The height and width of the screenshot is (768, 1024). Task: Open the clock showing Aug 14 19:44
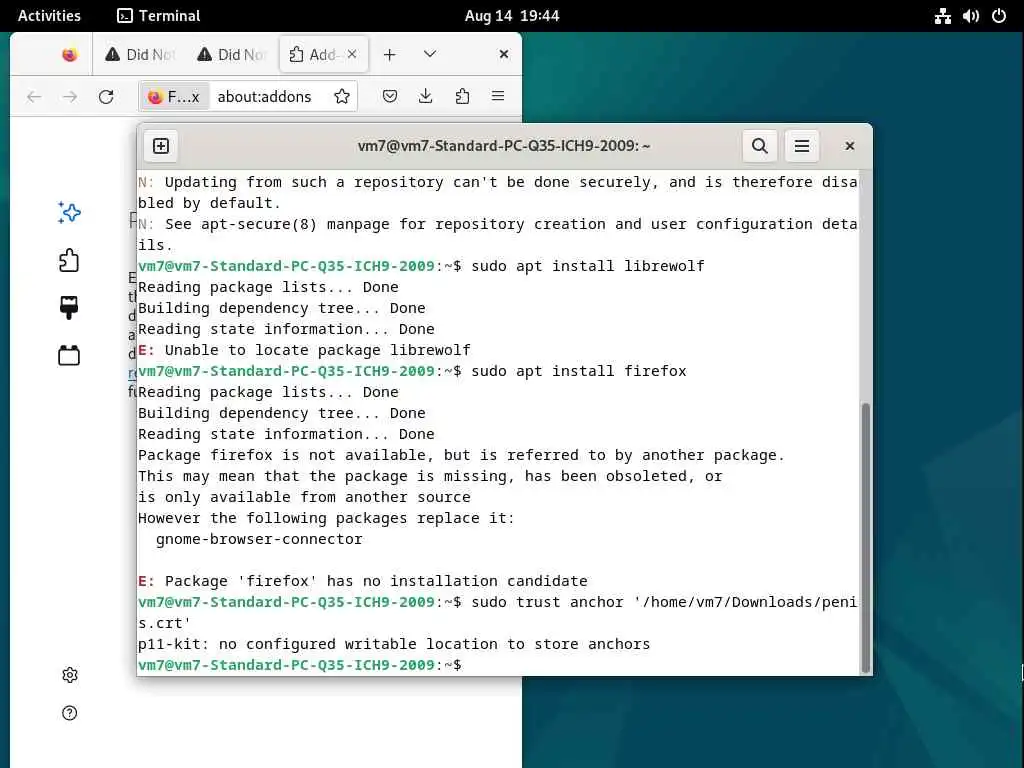click(x=511, y=16)
